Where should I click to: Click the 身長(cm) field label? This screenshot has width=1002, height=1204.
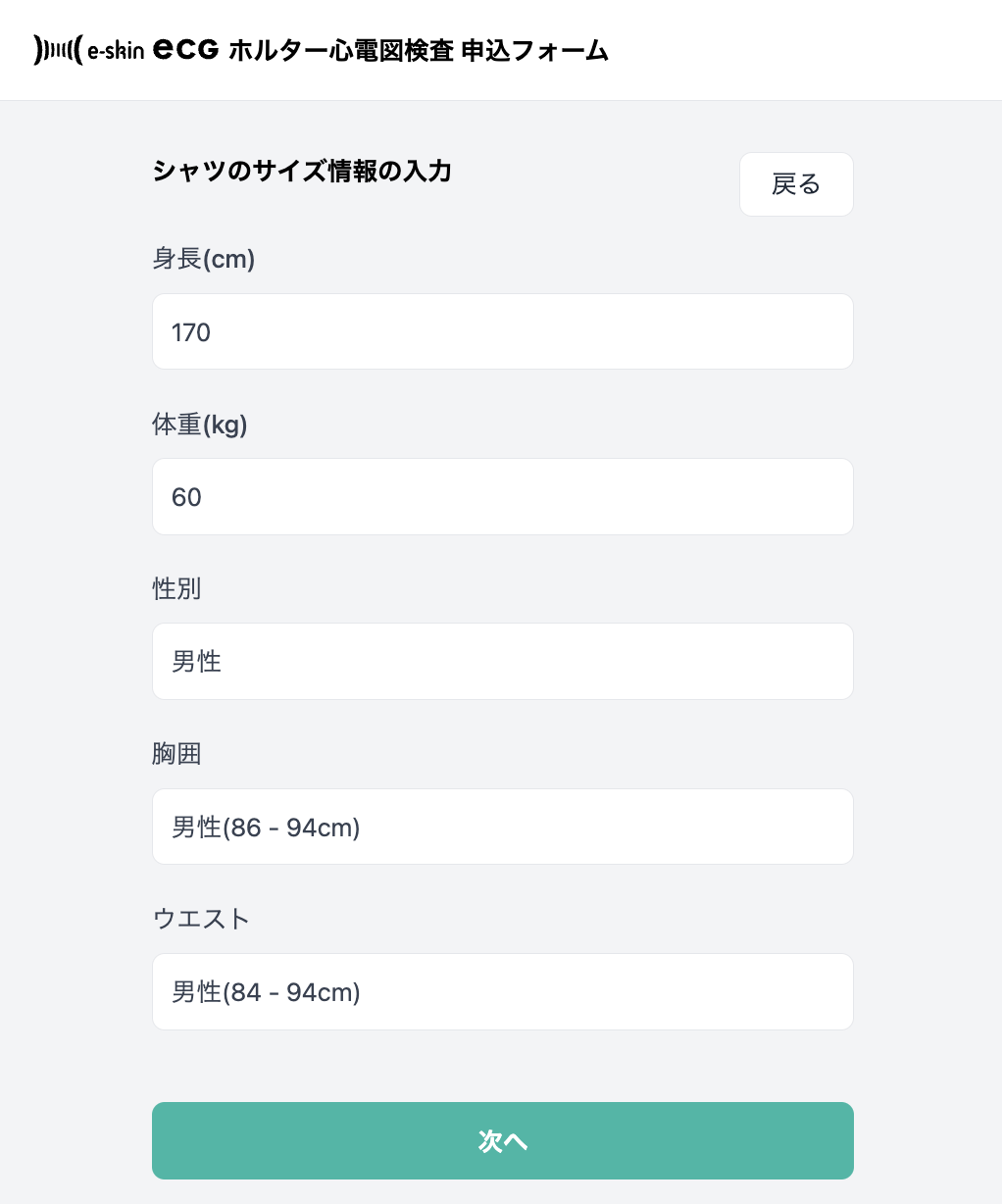click(204, 259)
